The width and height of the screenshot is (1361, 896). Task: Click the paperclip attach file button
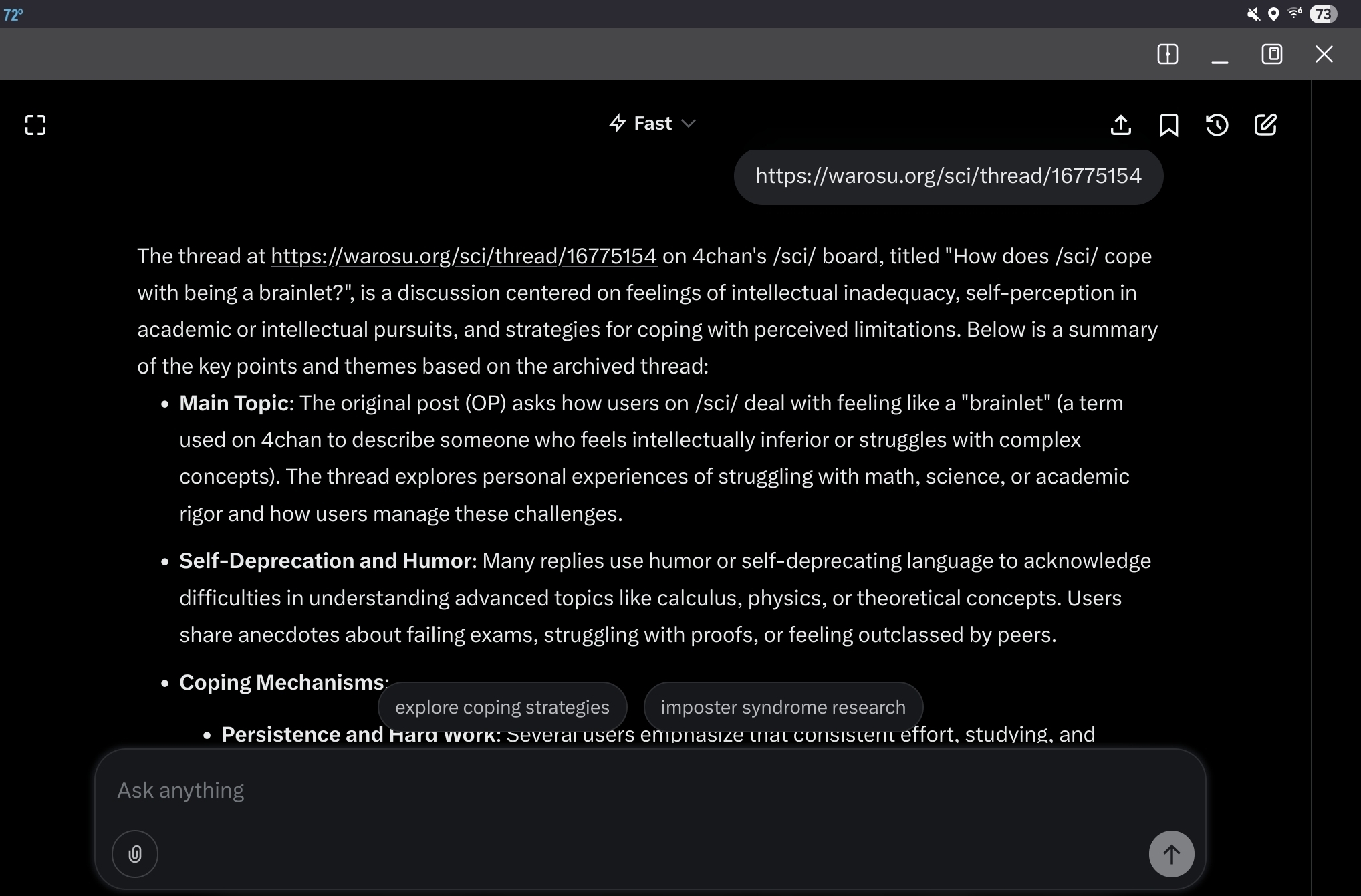(x=135, y=854)
